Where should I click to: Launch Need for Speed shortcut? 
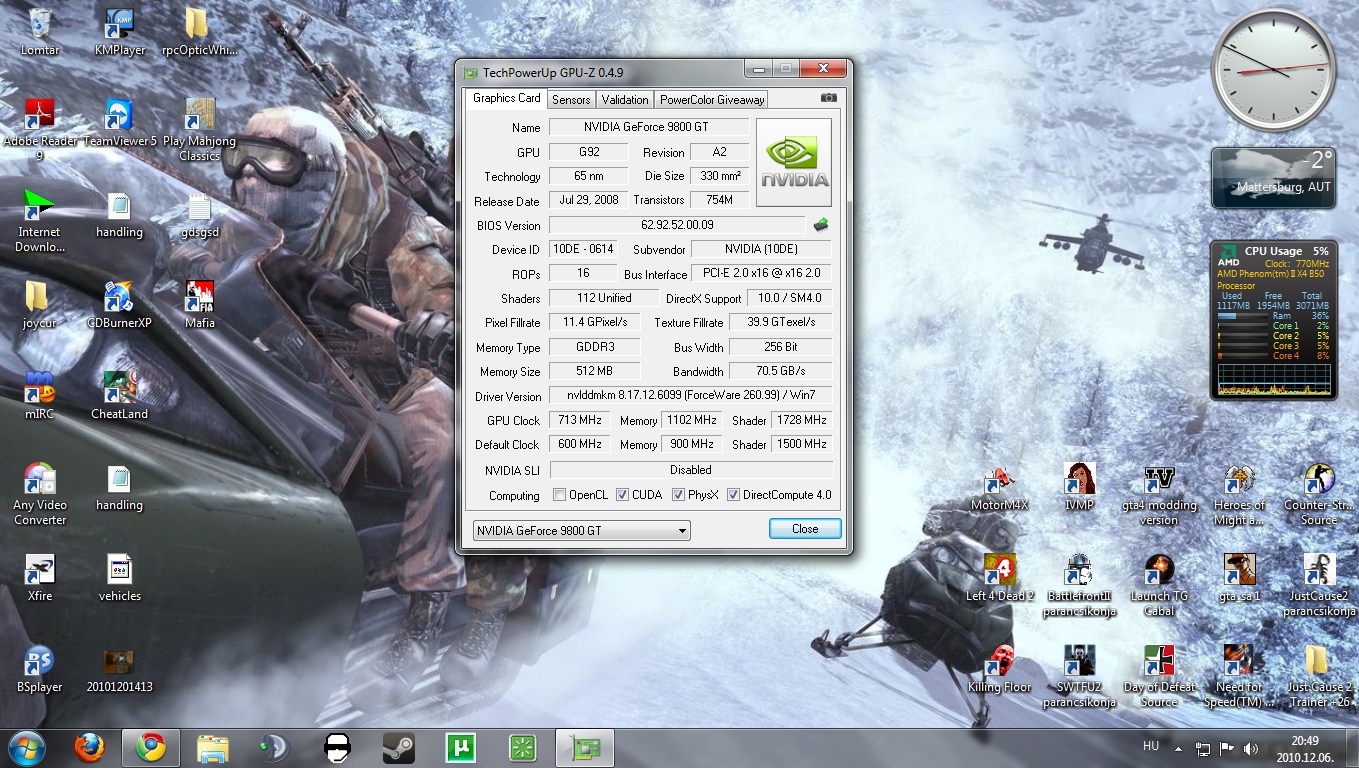(1240, 676)
